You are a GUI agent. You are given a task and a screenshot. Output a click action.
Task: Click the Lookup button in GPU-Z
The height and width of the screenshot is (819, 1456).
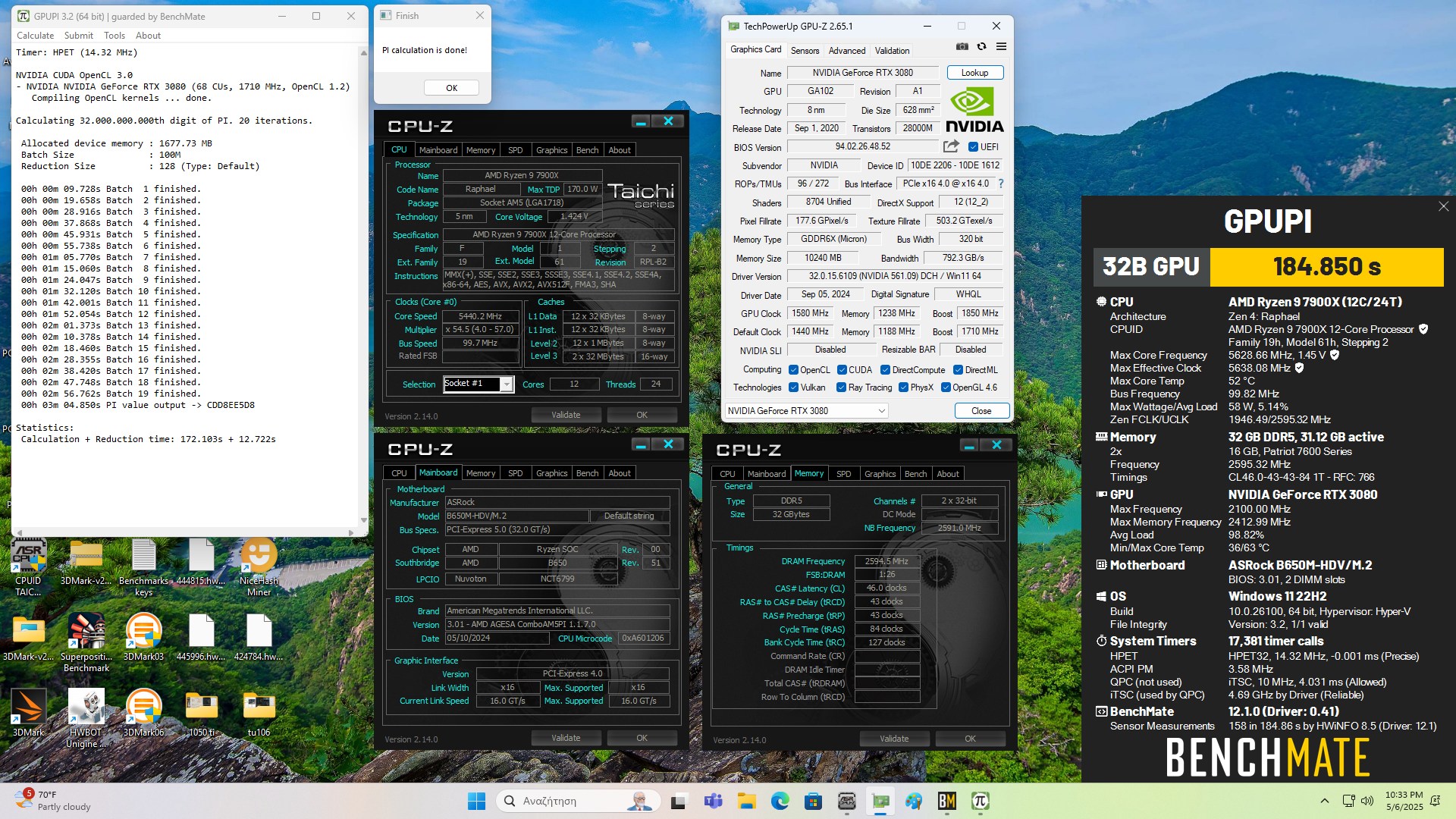point(974,73)
